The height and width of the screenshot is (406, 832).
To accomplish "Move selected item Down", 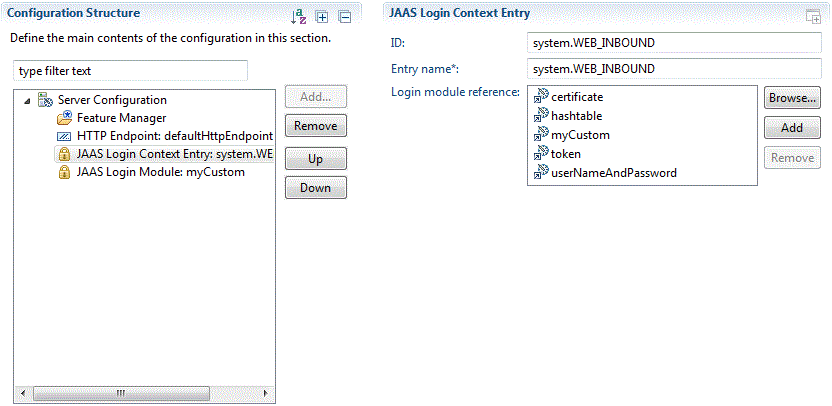I will 316,188.
